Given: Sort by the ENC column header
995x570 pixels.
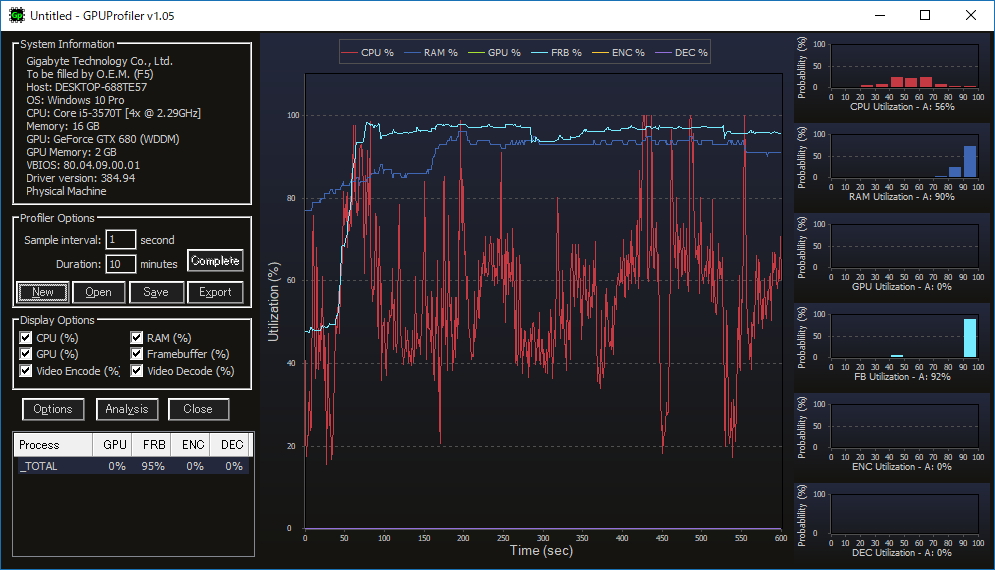Looking at the screenshot, I should point(190,445).
